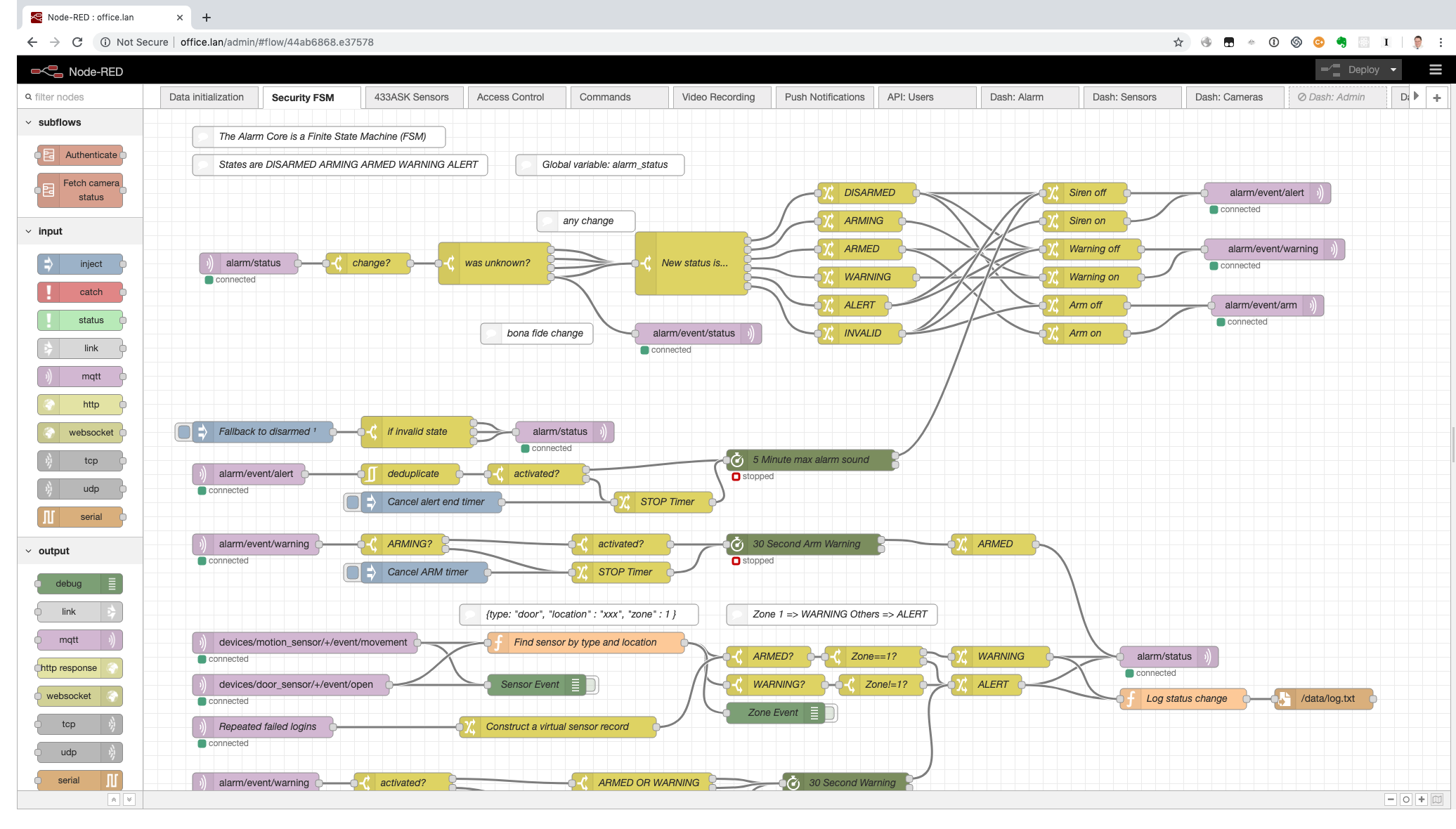Trigger the Cancel ARM timer inject button
This screenshot has width=1456, height=829.
353,573
